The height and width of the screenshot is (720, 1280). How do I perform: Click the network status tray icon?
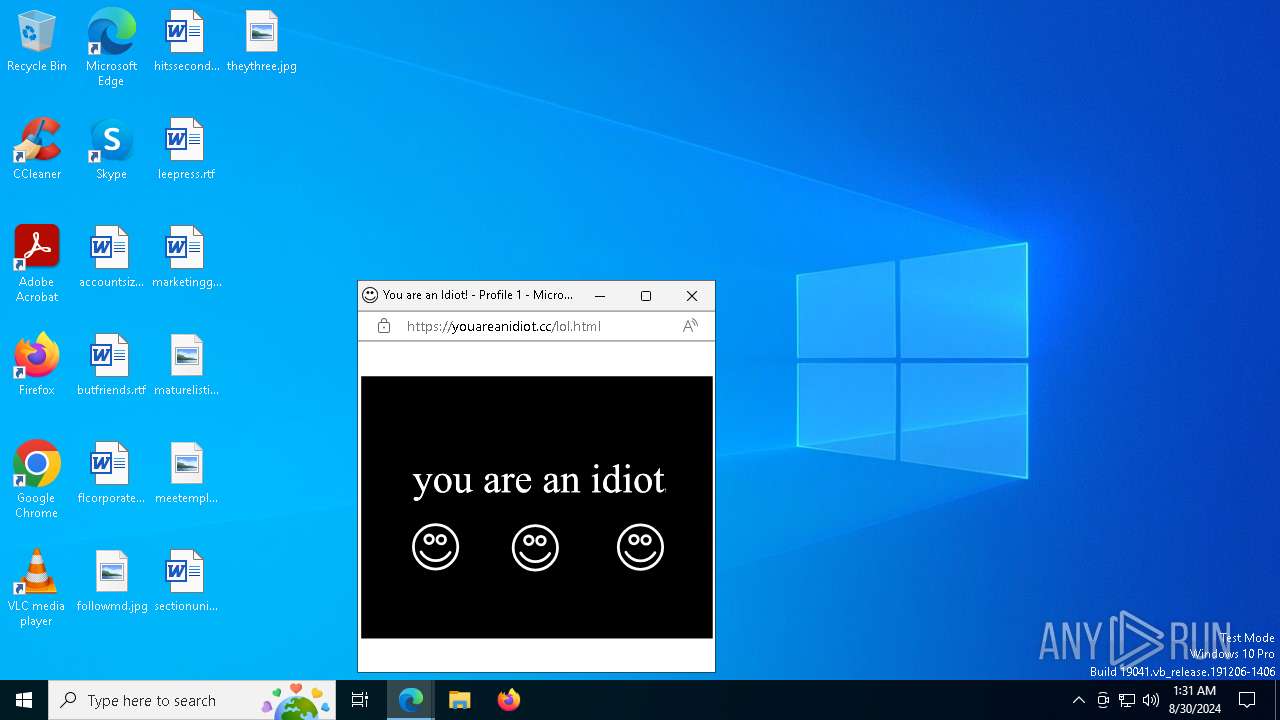click(1127, 700)
